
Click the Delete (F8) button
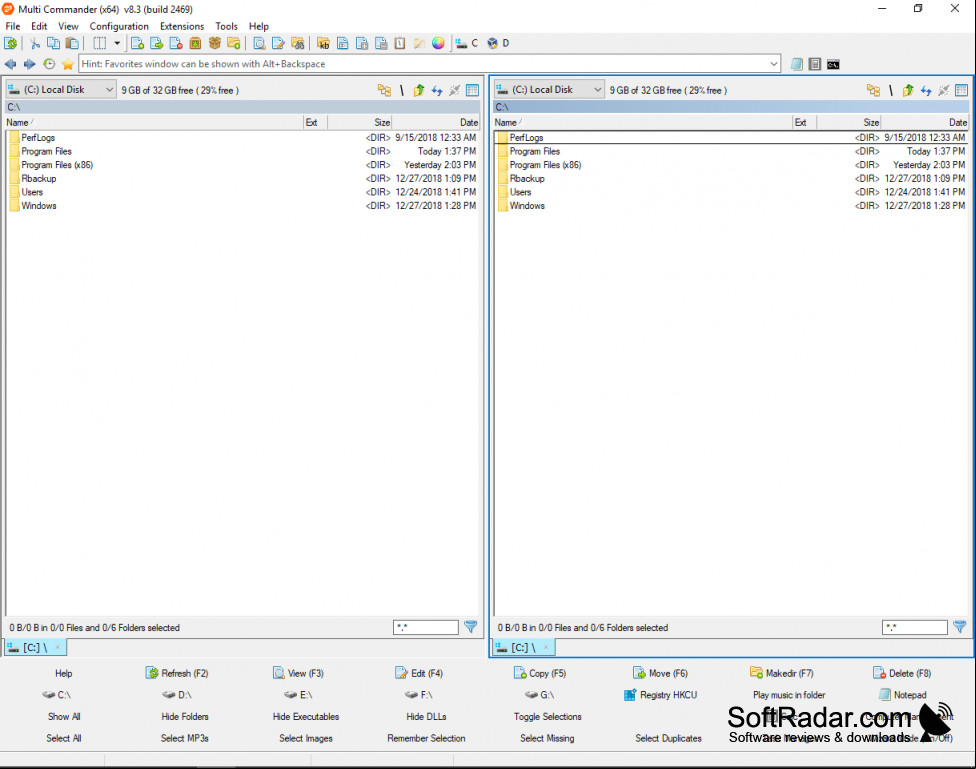pos(902,673)
